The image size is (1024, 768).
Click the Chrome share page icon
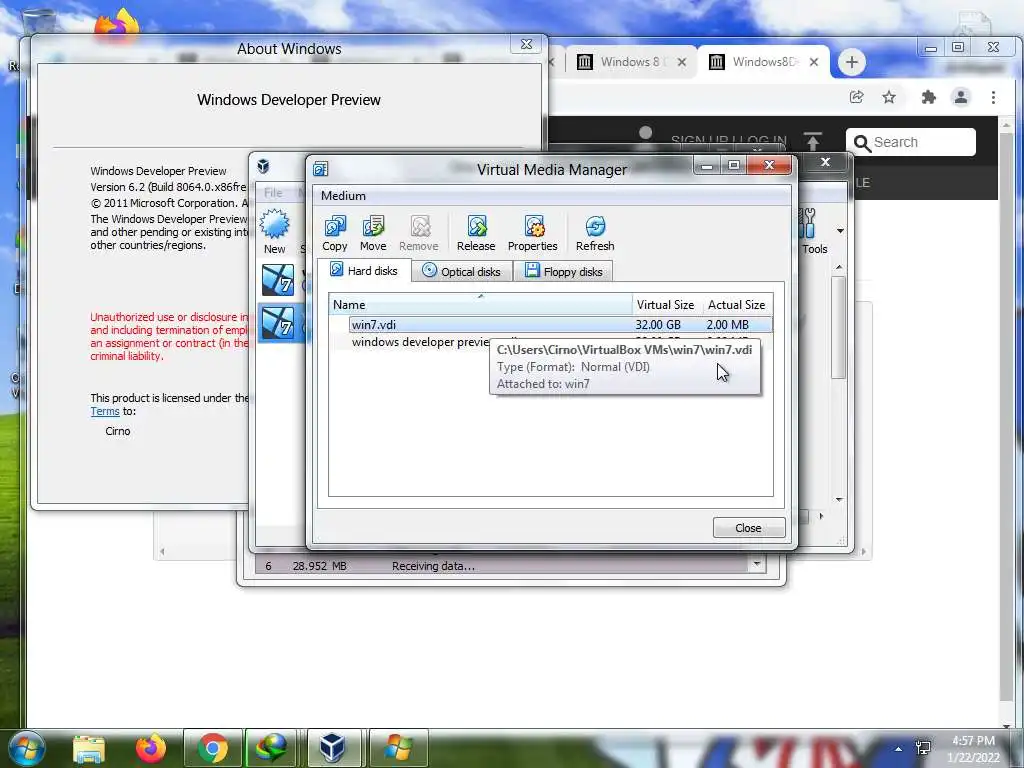click(856, 97)
